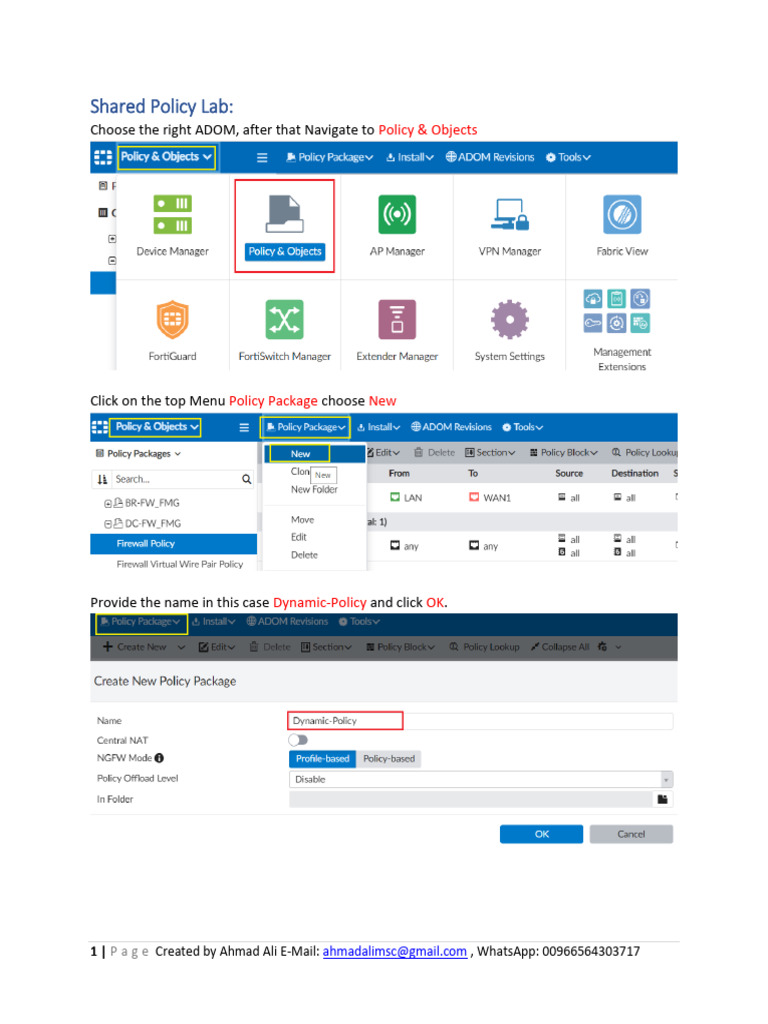
Task: Click the hamburger menu icon beside Policy Package in first screenshot
Action: (262, 157)
